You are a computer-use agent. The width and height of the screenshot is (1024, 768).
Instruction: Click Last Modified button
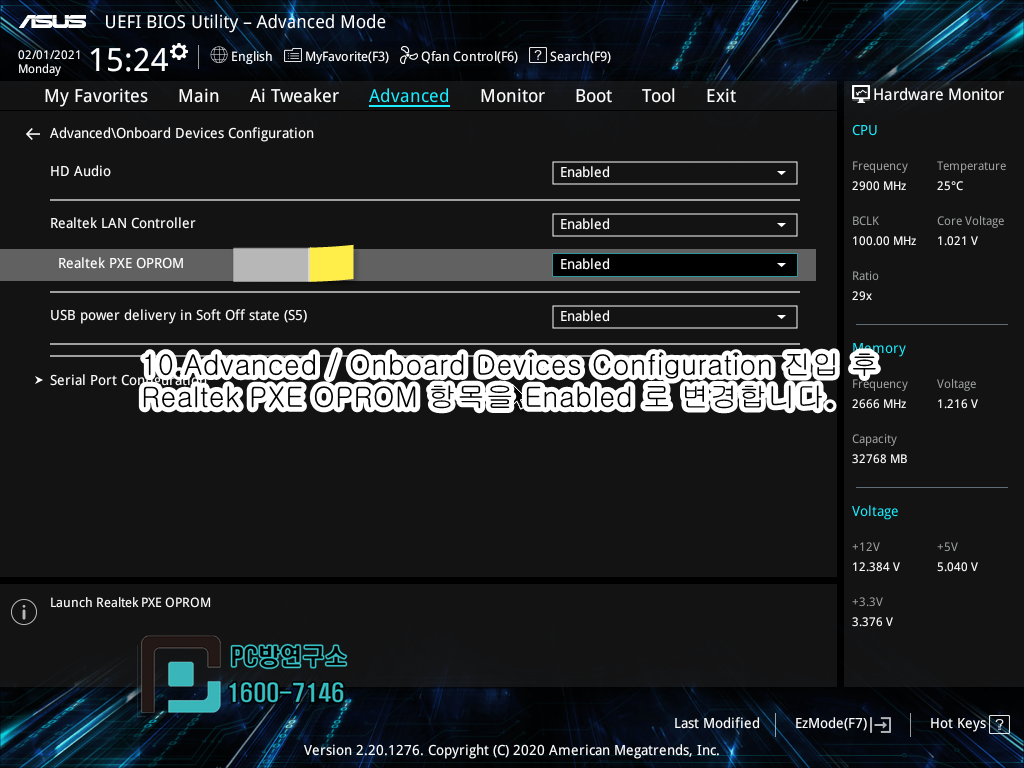[716, 723]
